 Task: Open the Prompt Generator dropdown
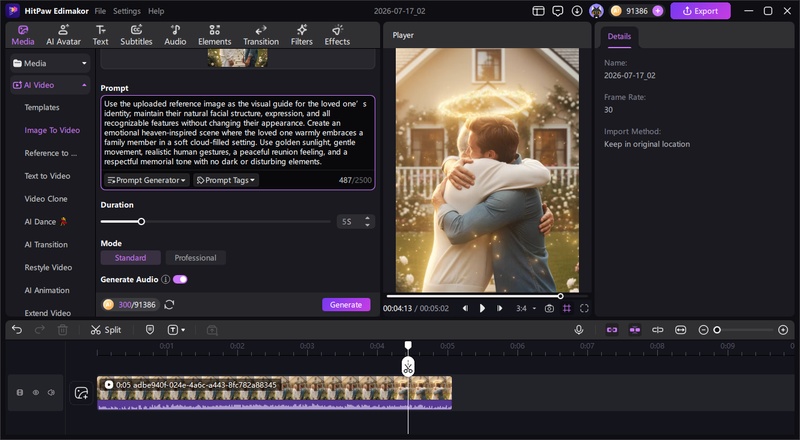tap(147, 180)
